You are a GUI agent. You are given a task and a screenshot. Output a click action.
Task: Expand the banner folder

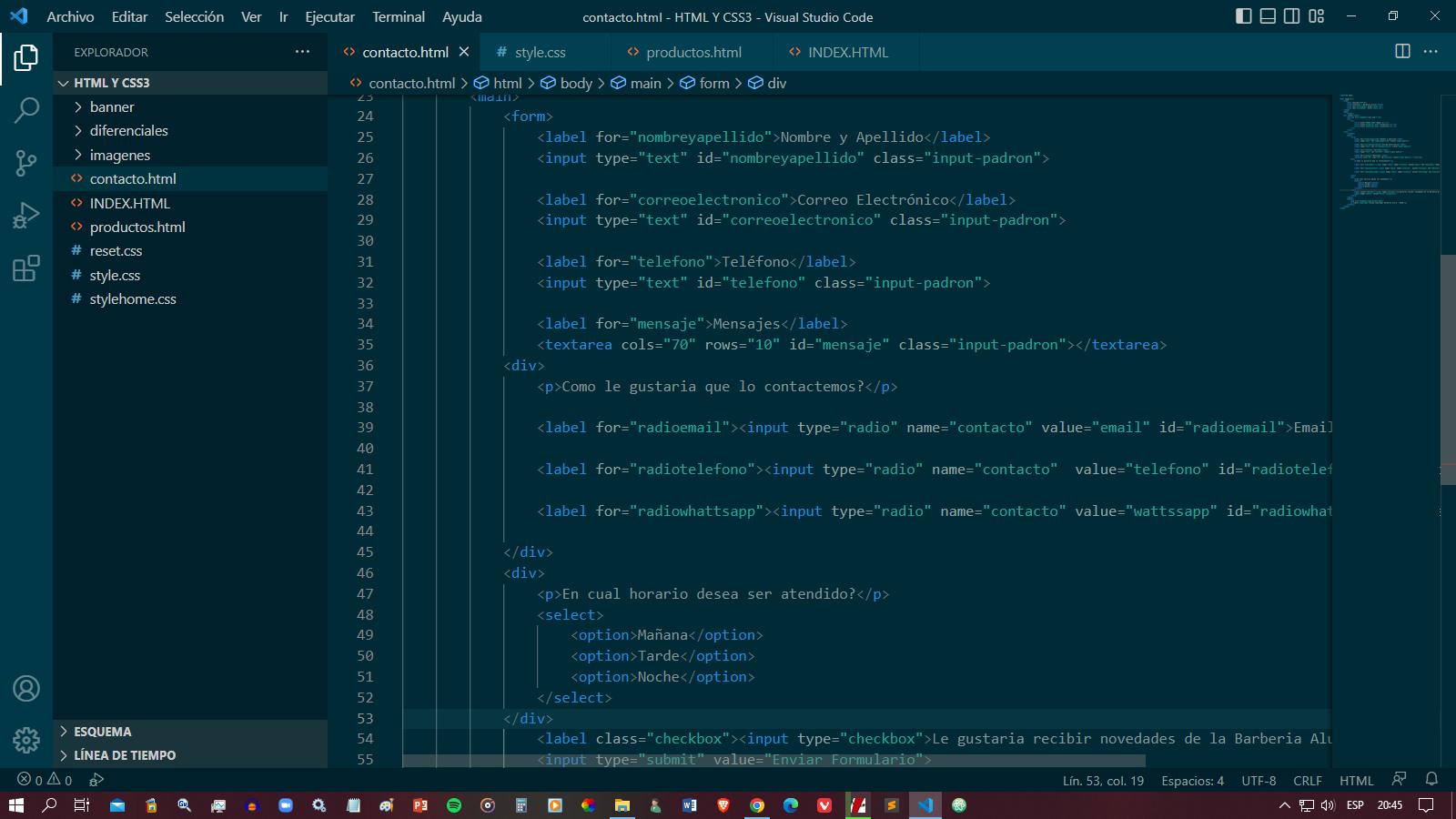tap(190, 106)
